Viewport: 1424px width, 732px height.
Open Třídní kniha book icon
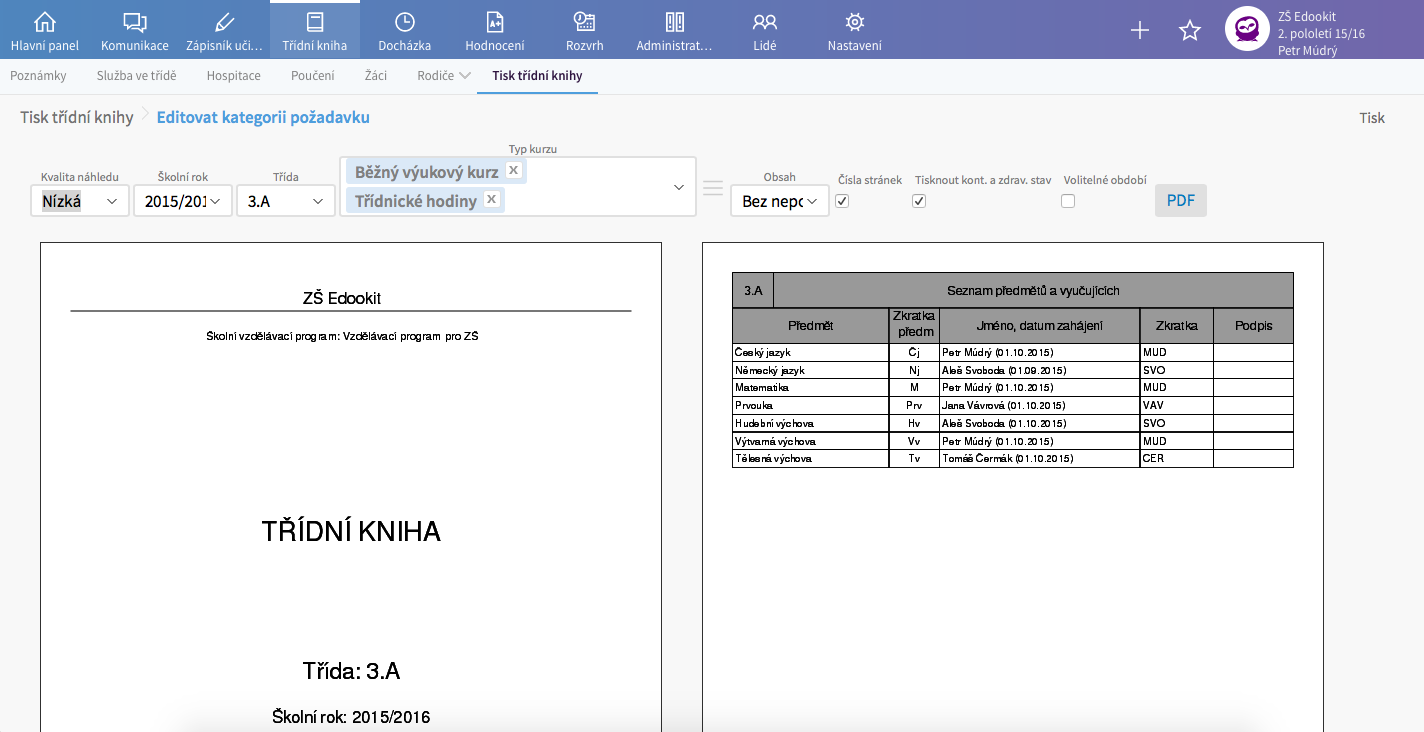pyautogui.click(x=315, y=22)
